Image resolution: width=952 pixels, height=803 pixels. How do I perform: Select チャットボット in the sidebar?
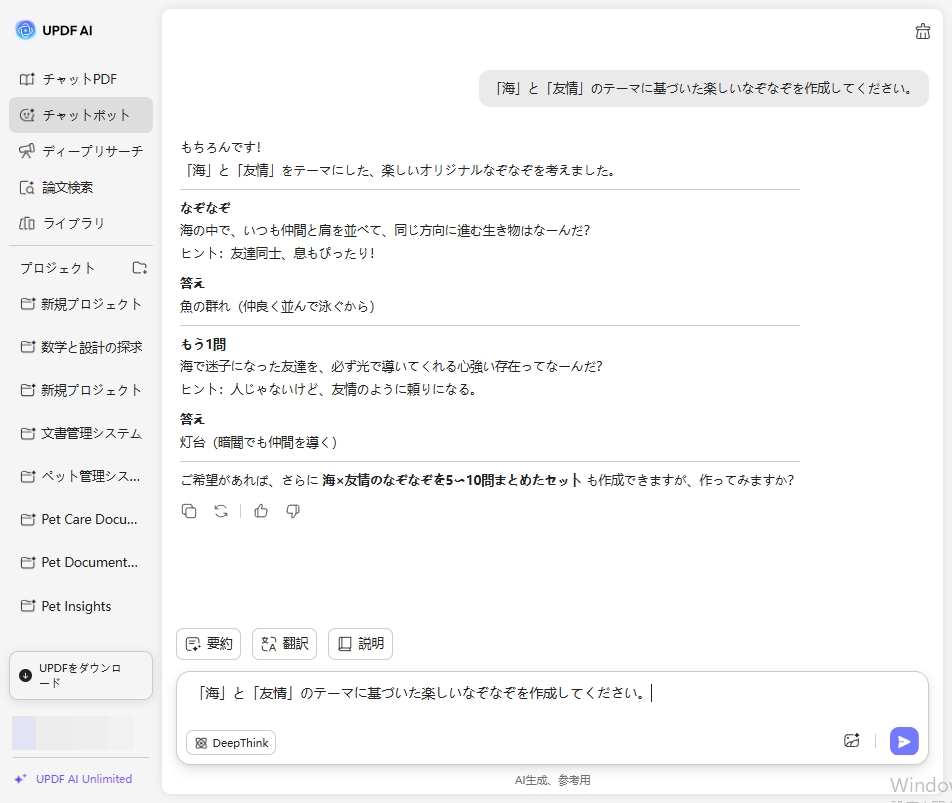point(81,115)
